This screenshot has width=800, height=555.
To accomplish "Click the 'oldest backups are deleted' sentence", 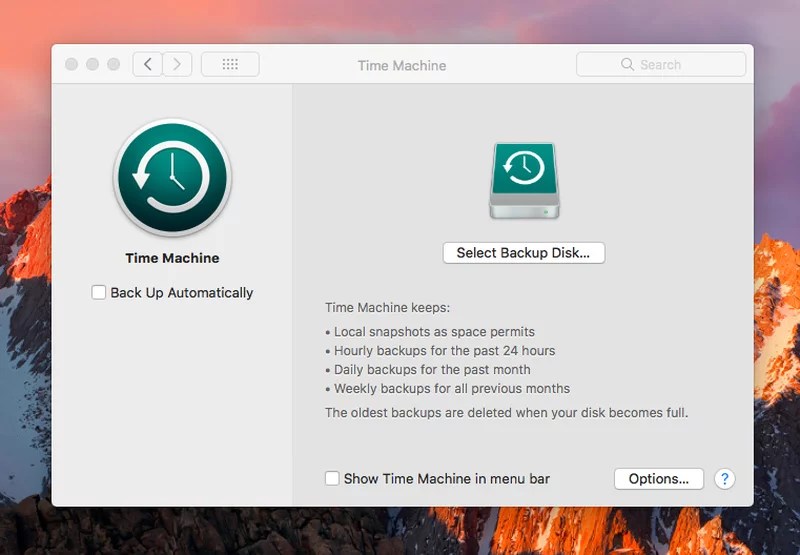I will 507,412.
